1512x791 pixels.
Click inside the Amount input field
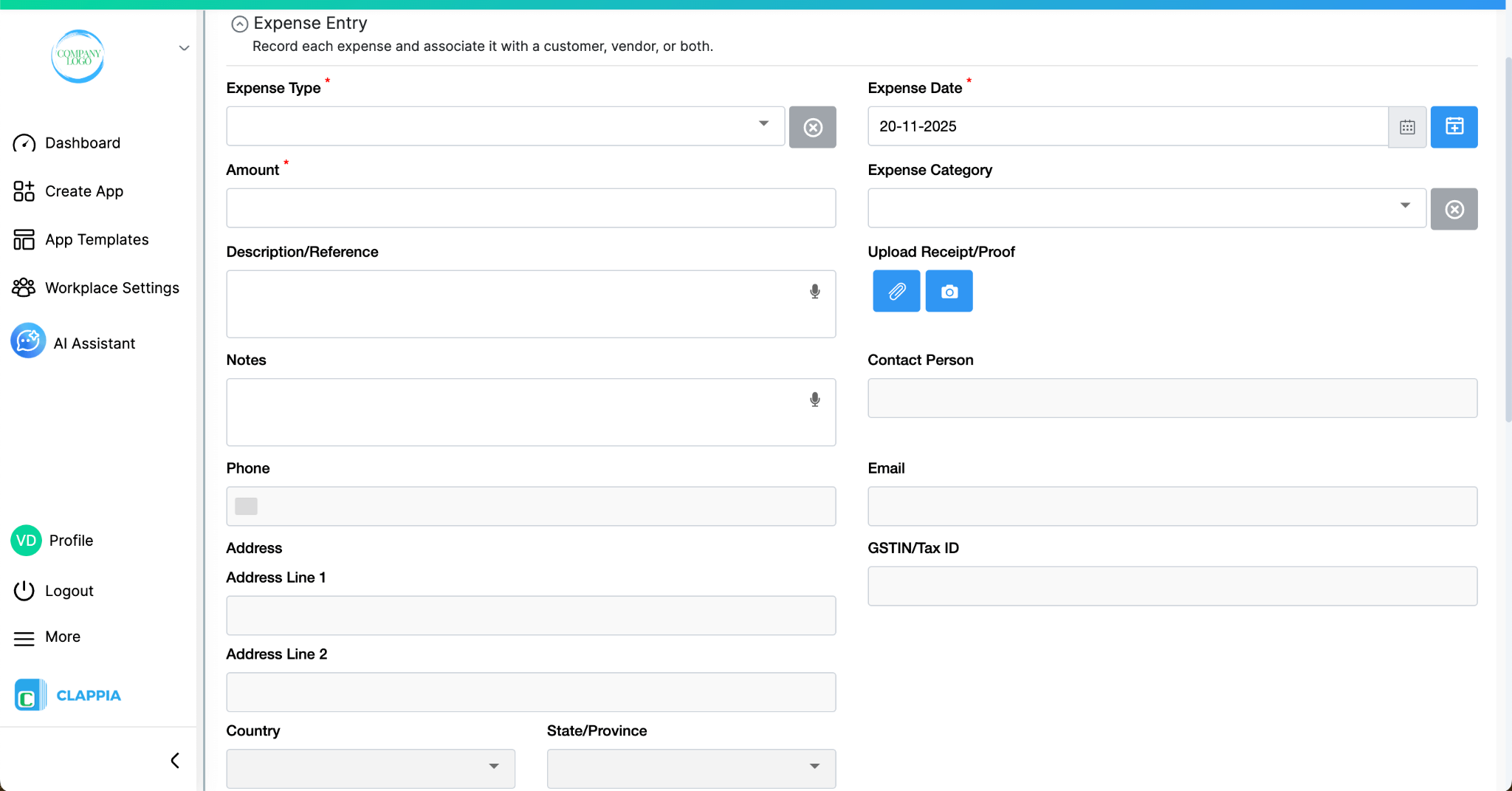(x=530, y=208)
